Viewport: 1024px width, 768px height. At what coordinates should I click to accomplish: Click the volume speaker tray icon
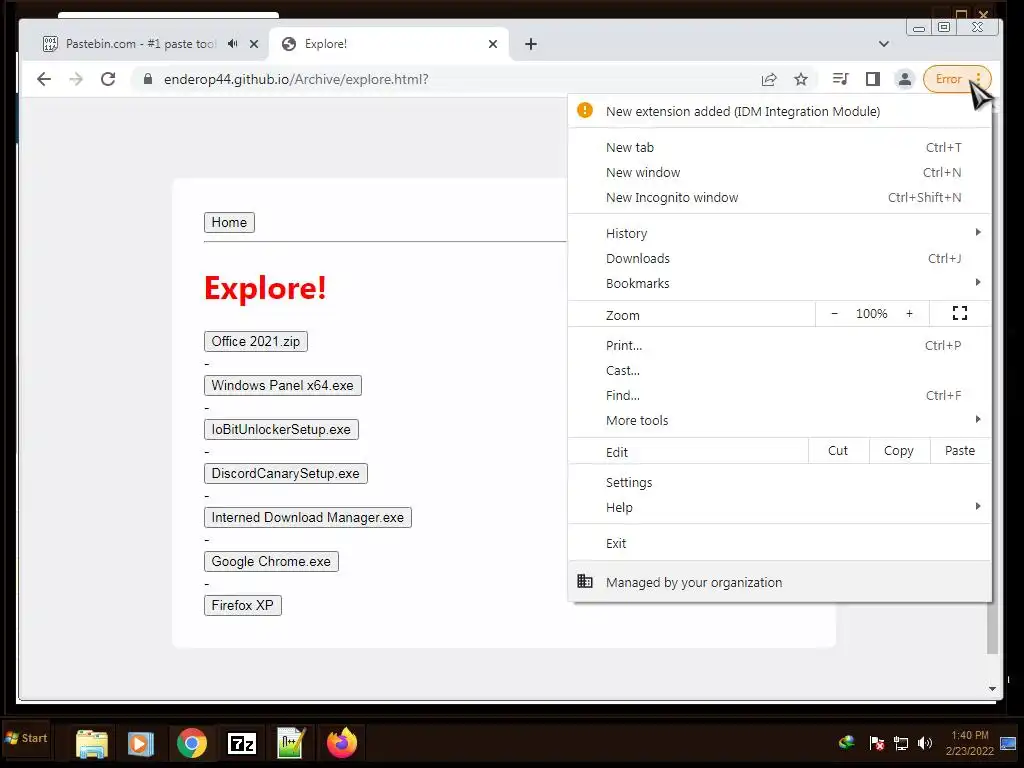925,743
